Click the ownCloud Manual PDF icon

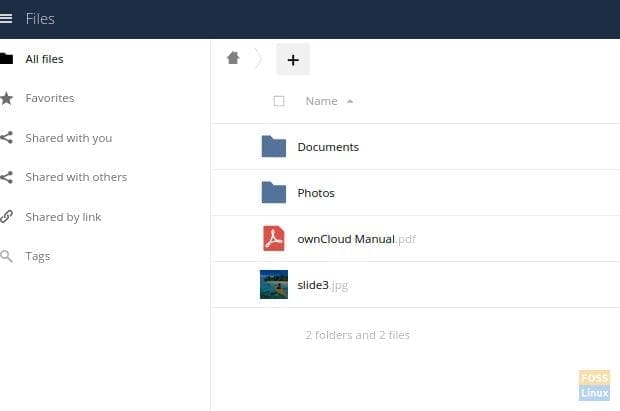coord(274,238)
